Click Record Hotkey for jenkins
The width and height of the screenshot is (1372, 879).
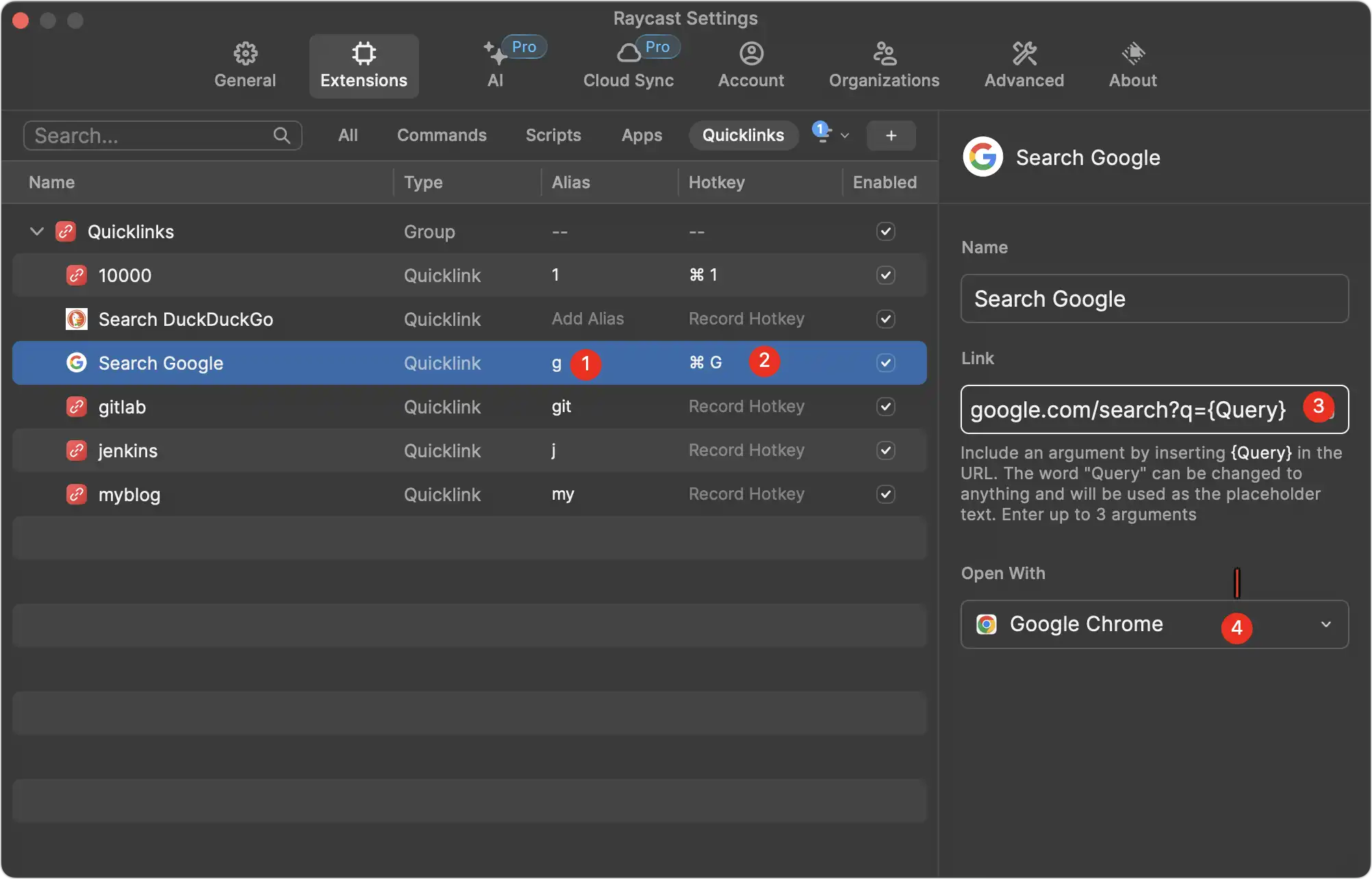[x=746, y=450]
